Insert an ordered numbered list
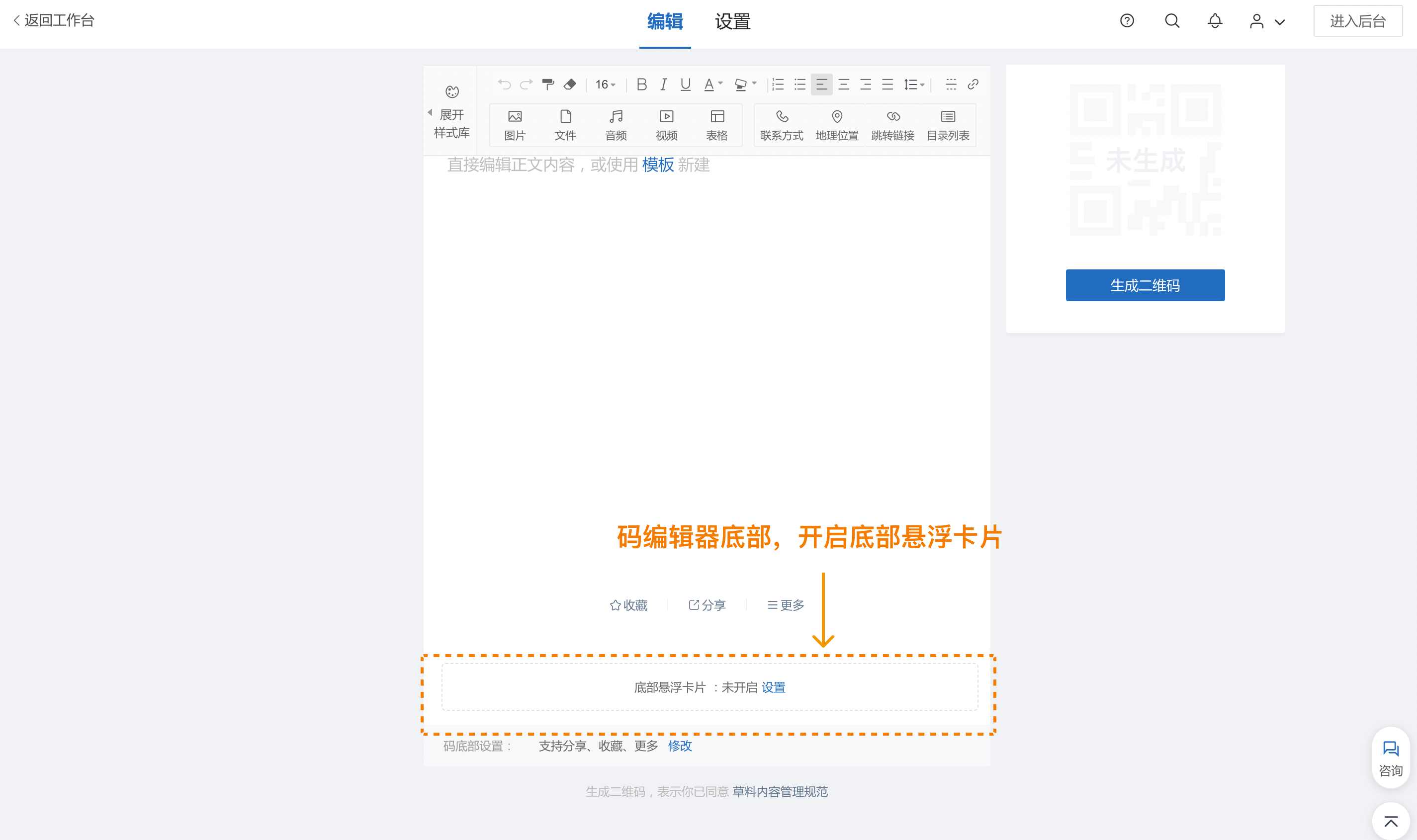This screenshot has height=840, width=1417. (x=778, y=84)
